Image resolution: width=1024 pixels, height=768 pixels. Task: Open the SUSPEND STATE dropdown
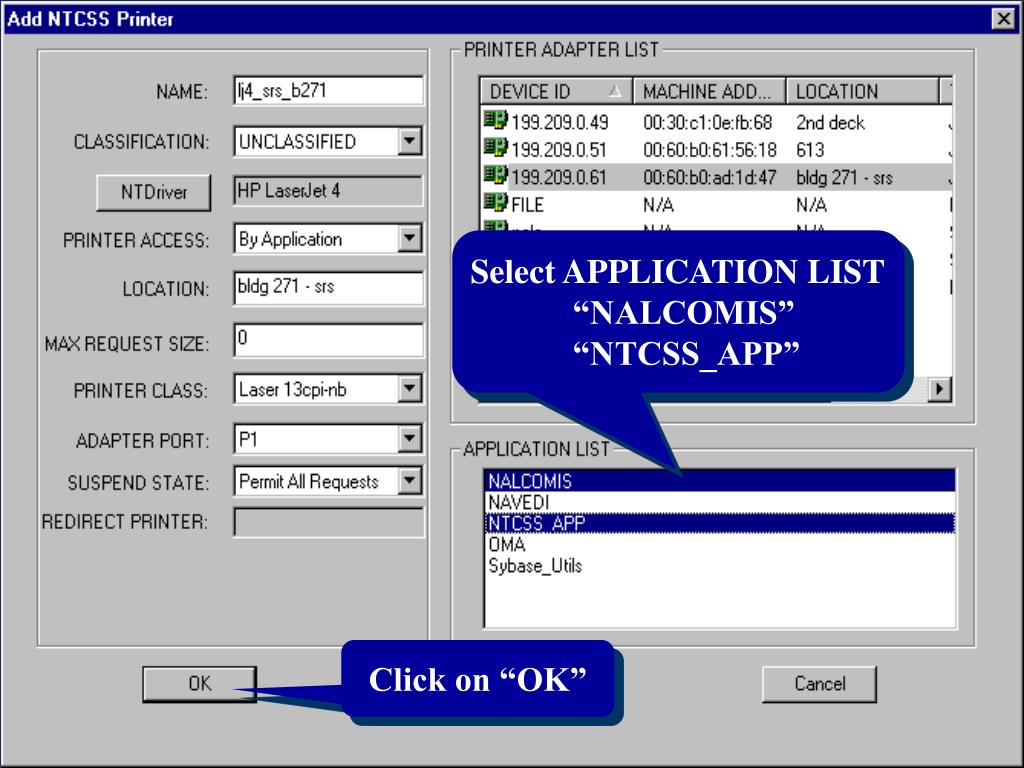(x=409, y=481)
